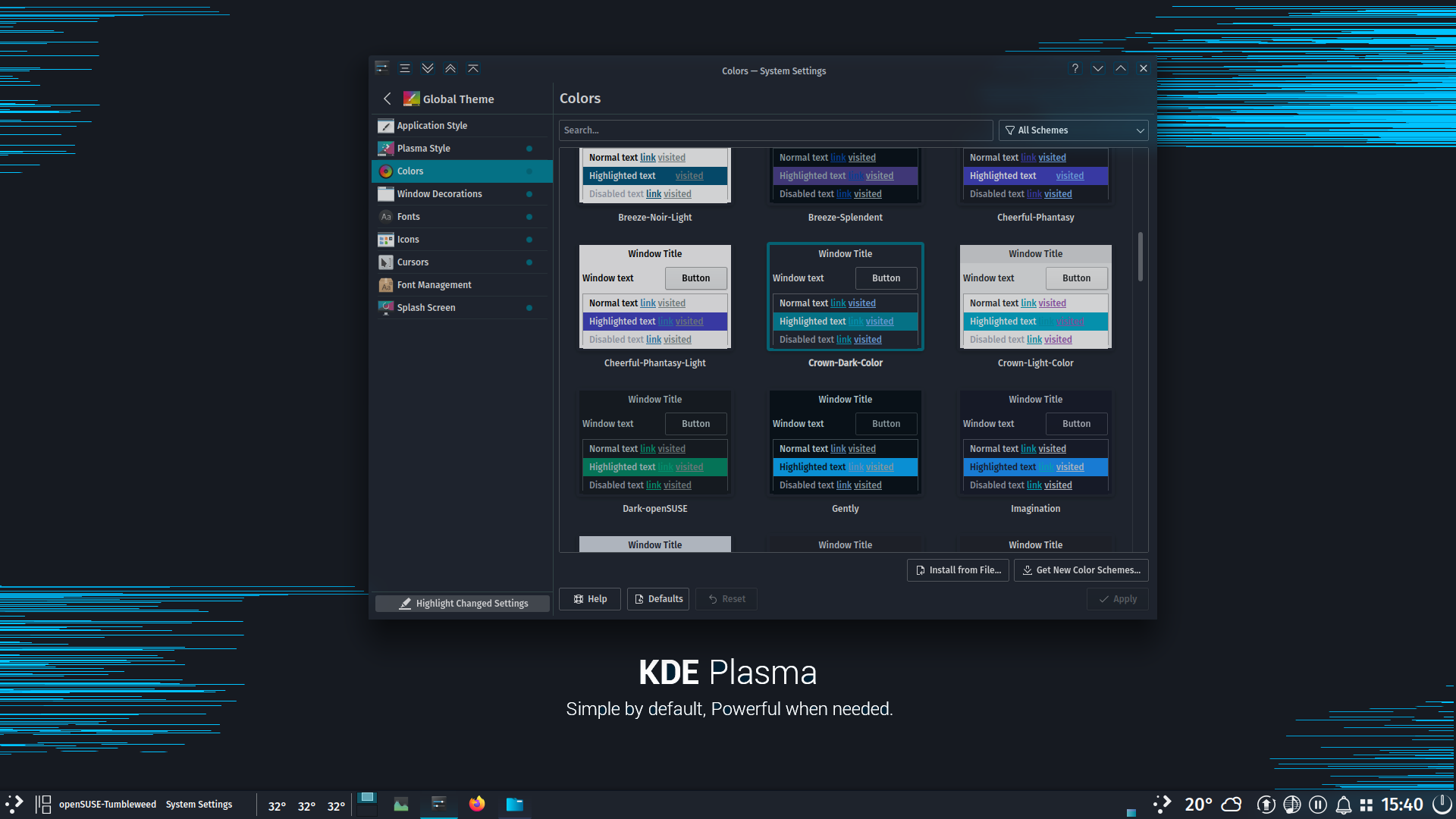Open the Dolphin file manager in taskbar
The height and width of the screenshot is (819, 1456).
pyautogui.click(x=515, y=804)
